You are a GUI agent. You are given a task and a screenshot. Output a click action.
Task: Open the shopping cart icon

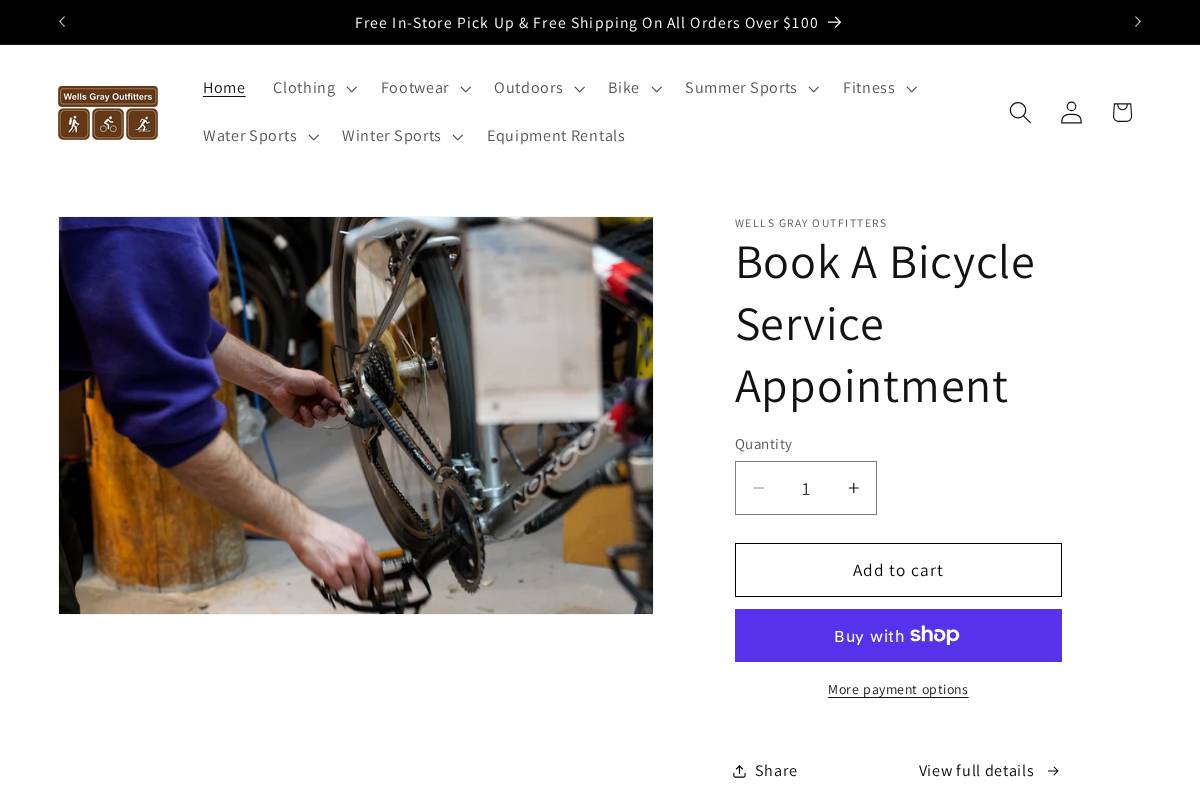point(1122,112)
